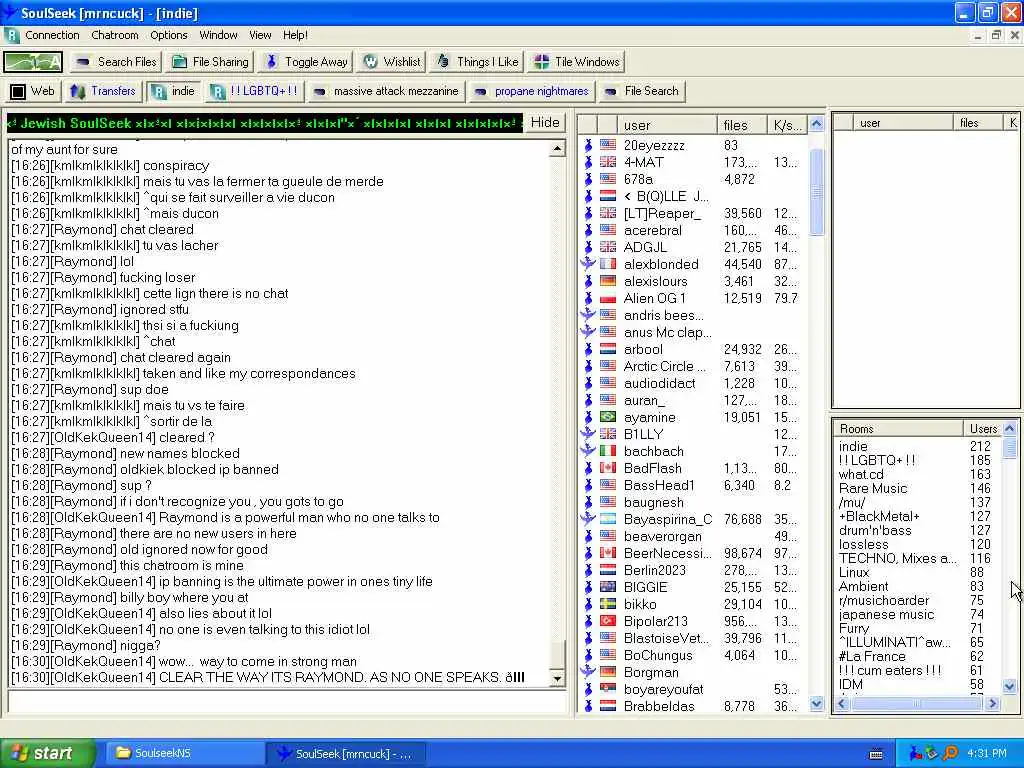Open File Sharing settings
1024x768 pixels.
tap(210, 62)
